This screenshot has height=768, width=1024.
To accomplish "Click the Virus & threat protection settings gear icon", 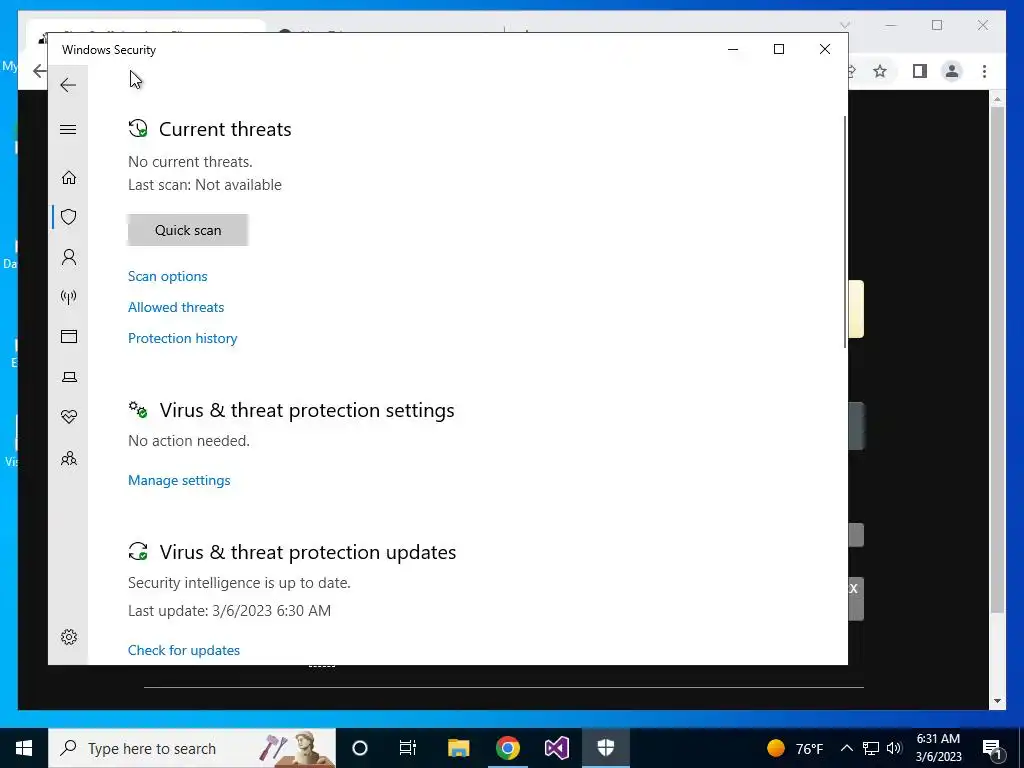I will [138, 410].
